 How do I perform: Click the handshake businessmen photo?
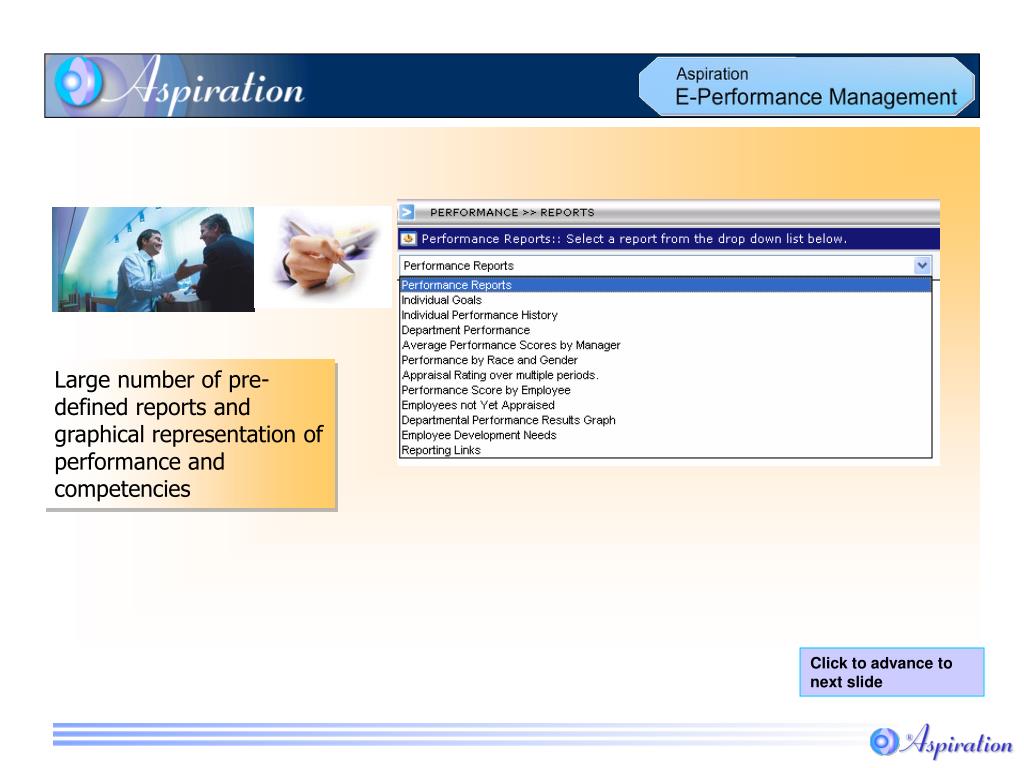click(x=153, y=259)
